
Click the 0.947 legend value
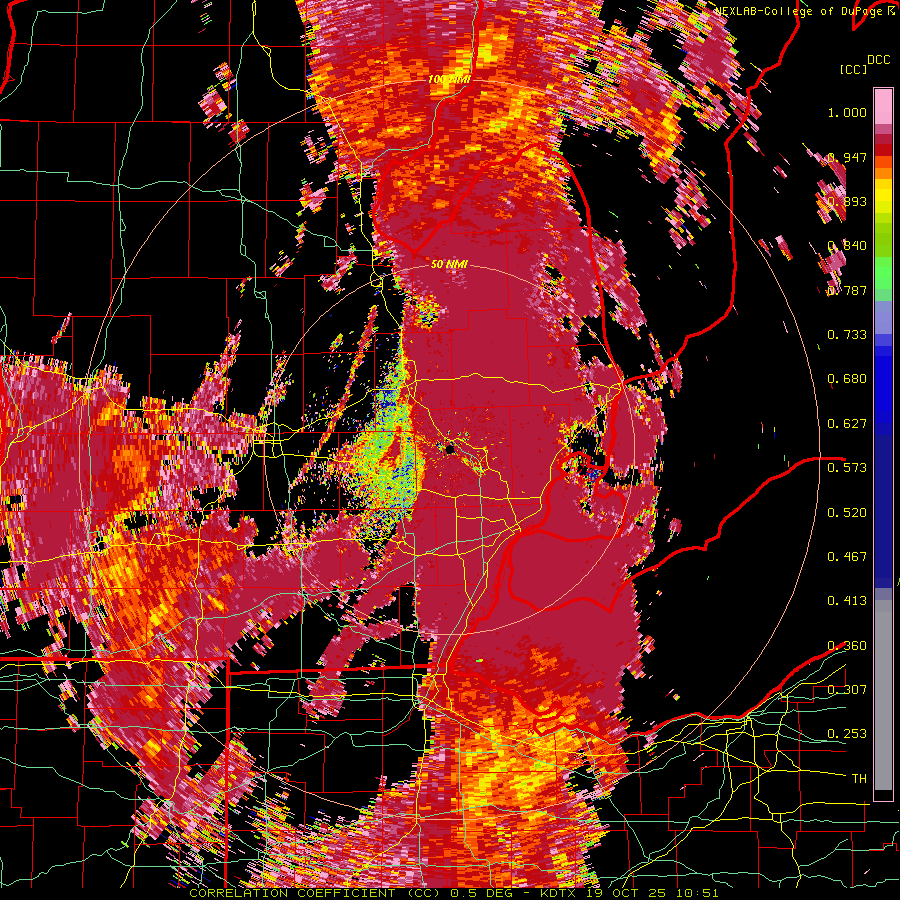847,157
